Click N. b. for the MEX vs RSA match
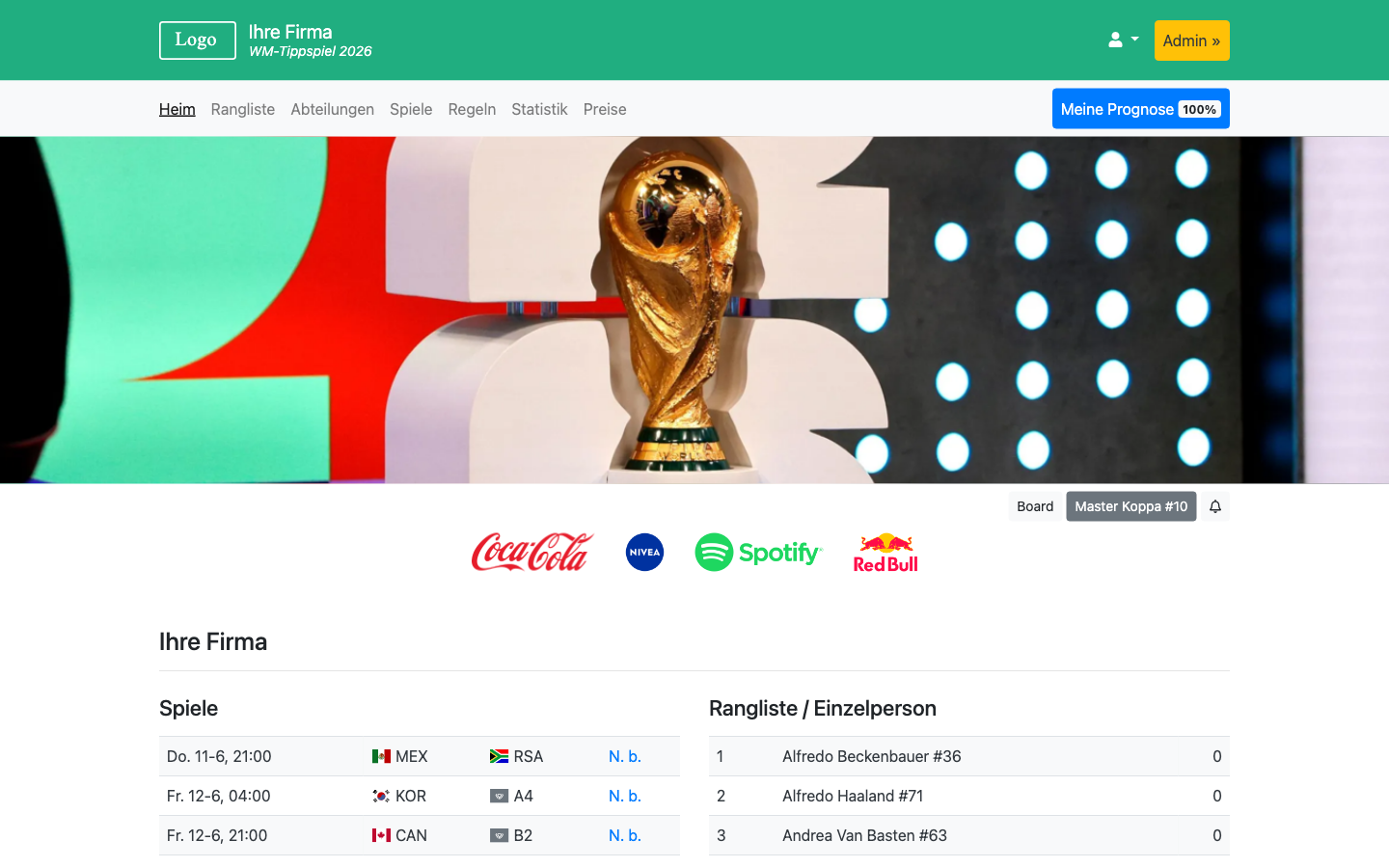 tap(623, 756)
